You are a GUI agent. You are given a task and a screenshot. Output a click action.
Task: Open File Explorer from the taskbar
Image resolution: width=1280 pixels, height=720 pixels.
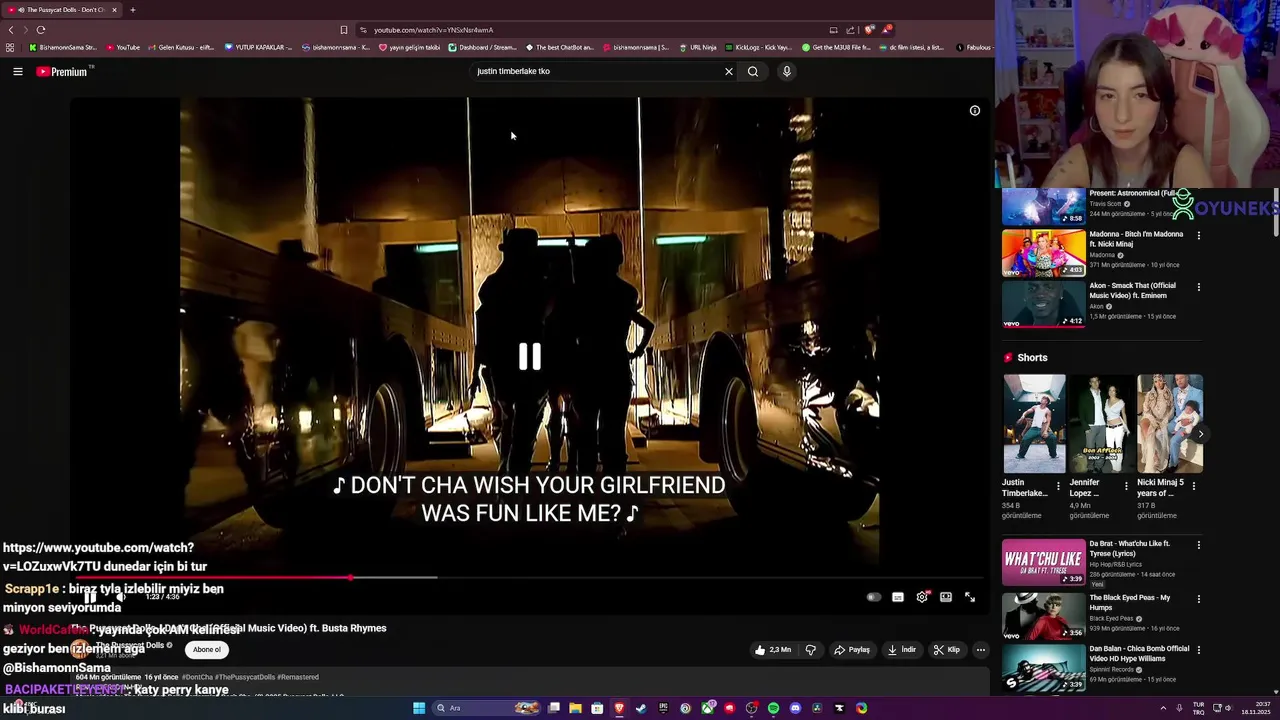pyautogui.click(x=575, y=708)
